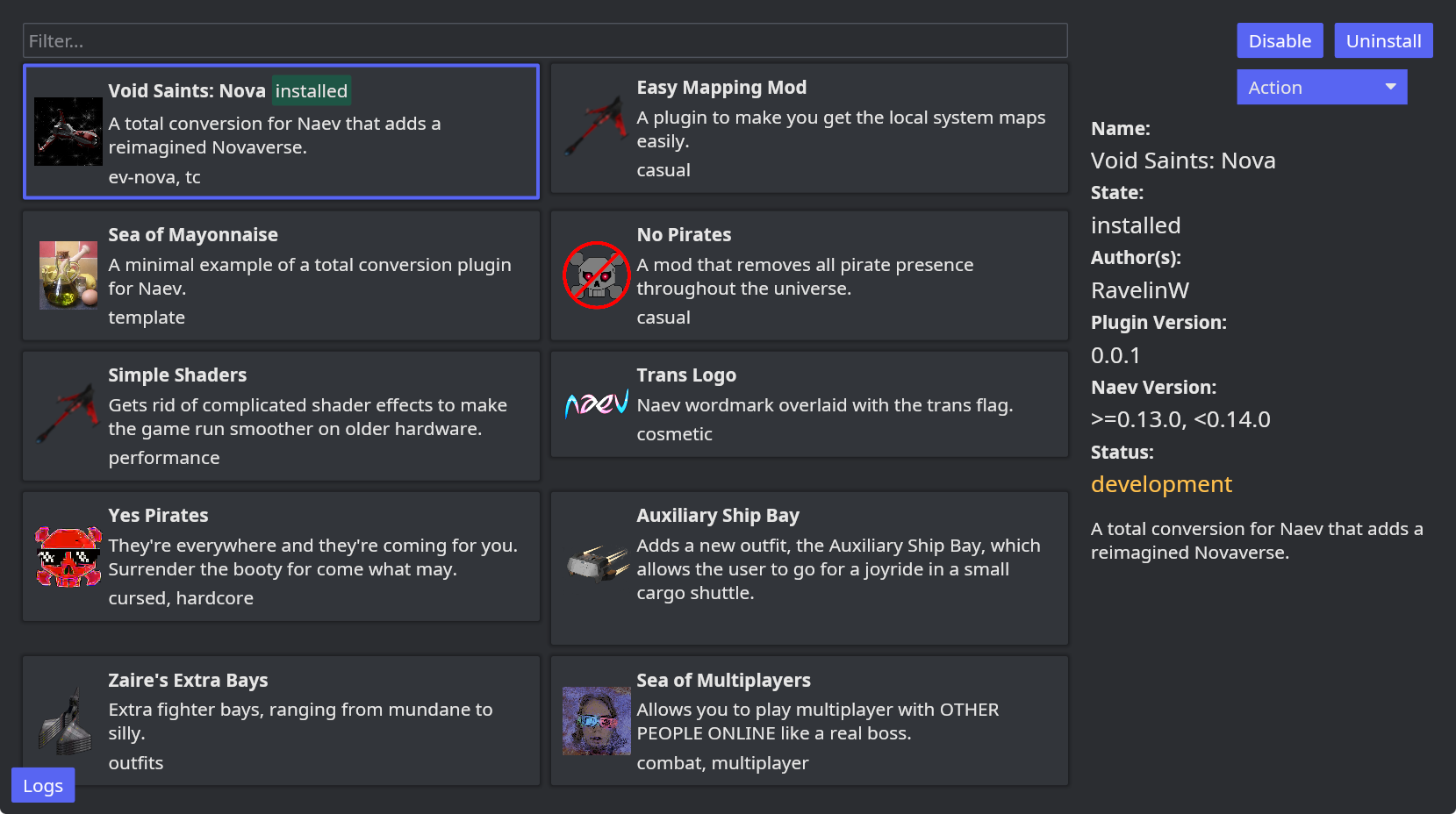Click the No Pirates crossed-out skull icon
The width and height of the screenshot is (1456, 814).
point(596,275)
